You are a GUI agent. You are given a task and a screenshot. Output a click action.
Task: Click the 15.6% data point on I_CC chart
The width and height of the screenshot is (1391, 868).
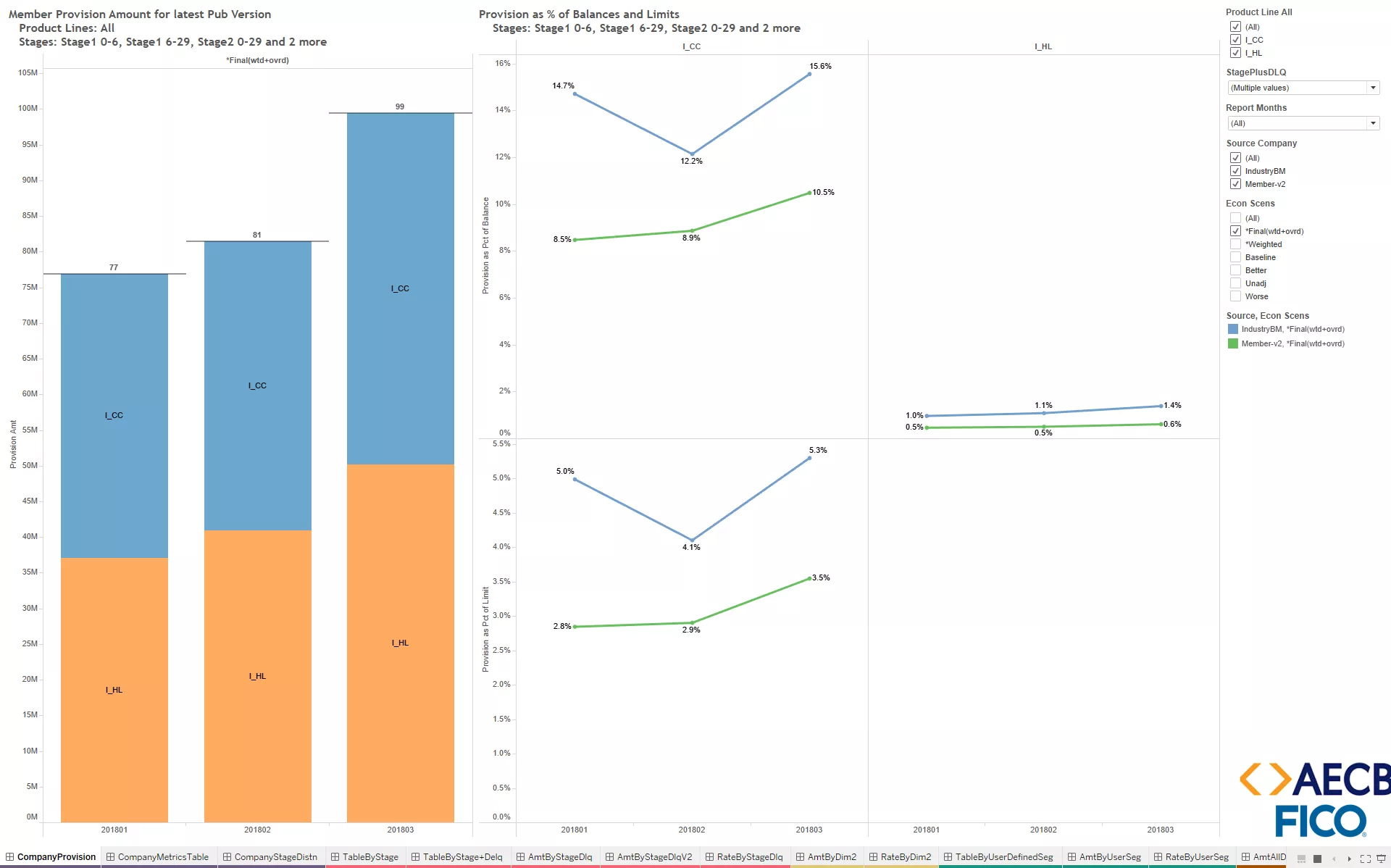click(810, 73)
